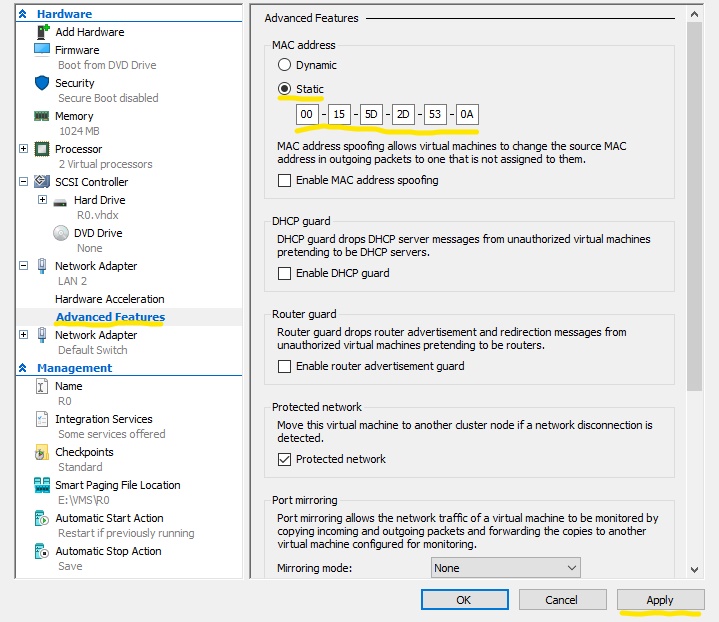Open Checkpoints icon in Management
The width and height of the screenshot is (719, 622).
coord(41,452)
